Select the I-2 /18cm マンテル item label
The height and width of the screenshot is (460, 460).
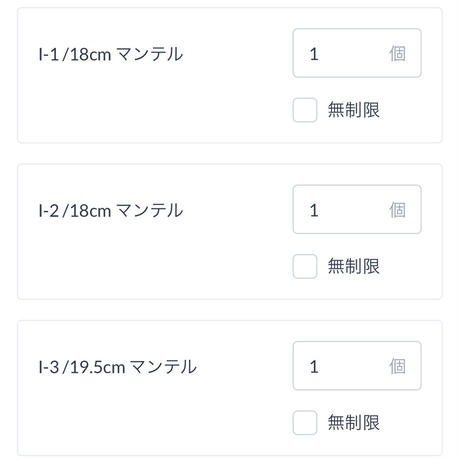click(x=111, y=210)
